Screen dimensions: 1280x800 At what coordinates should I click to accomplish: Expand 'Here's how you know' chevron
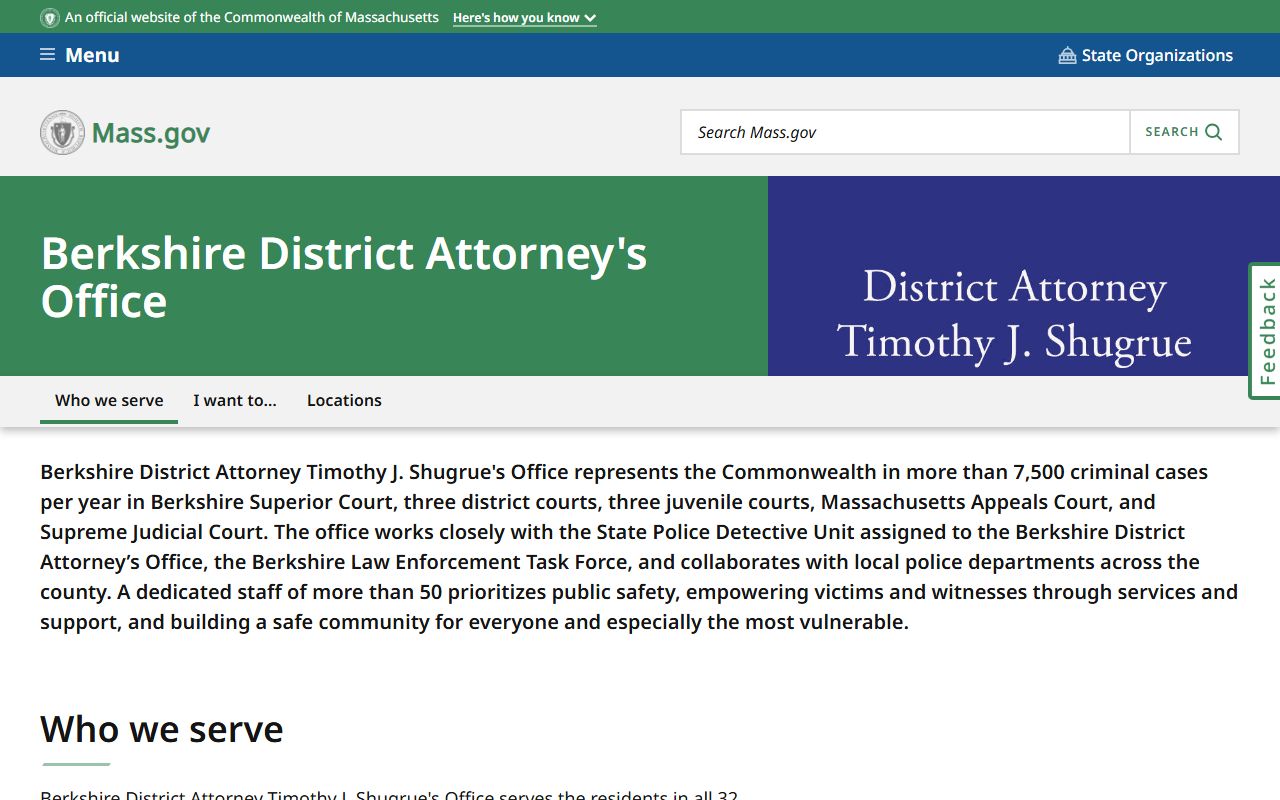coord(590,18)
